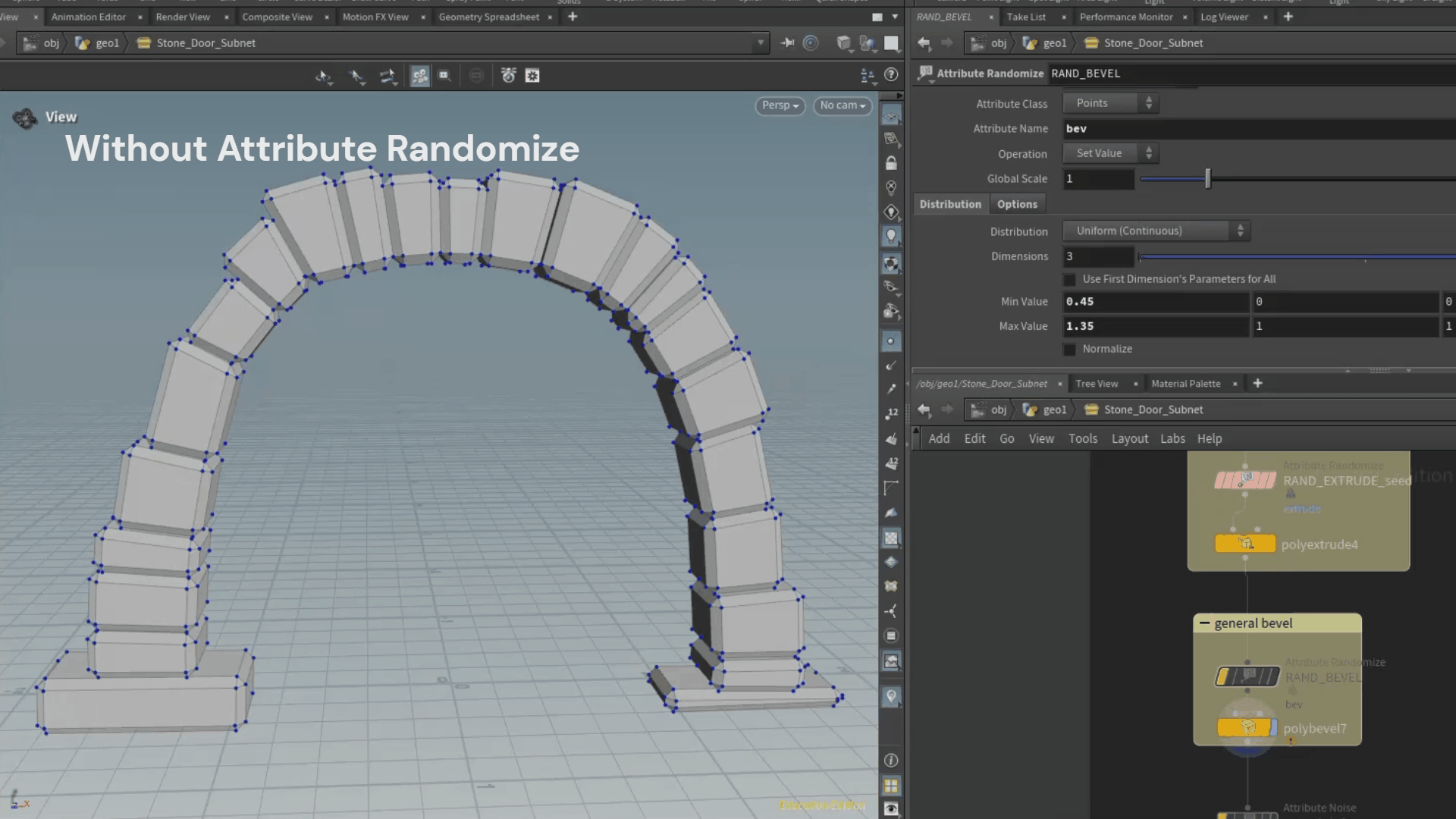Click the lock icon in viewport side toolbar
Image resolution: width=1456 pixels, height=819 pixels.
pyautogui.click(x=891, y=163)
